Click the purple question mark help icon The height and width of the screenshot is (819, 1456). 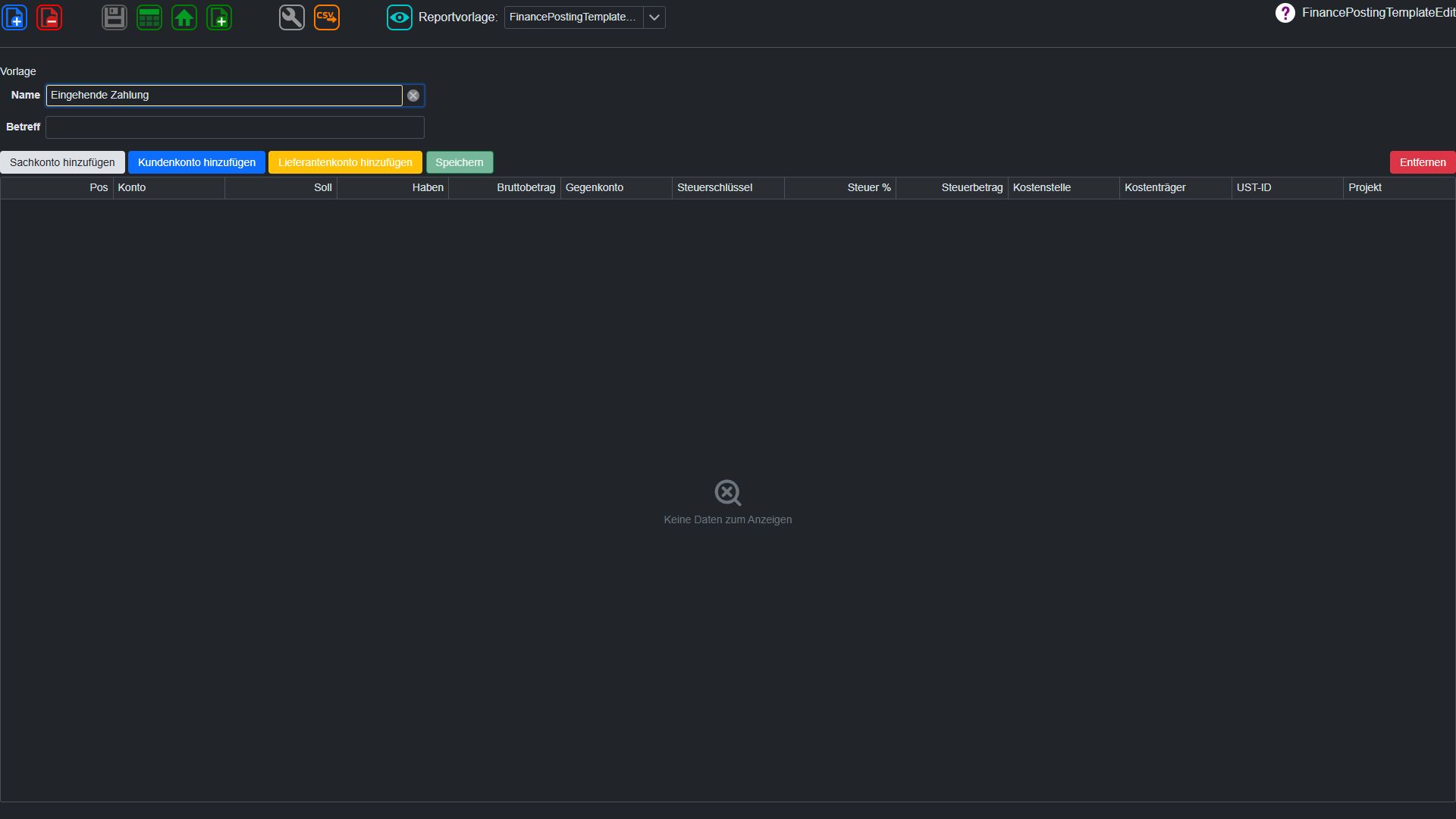[x=1285, y=13]
